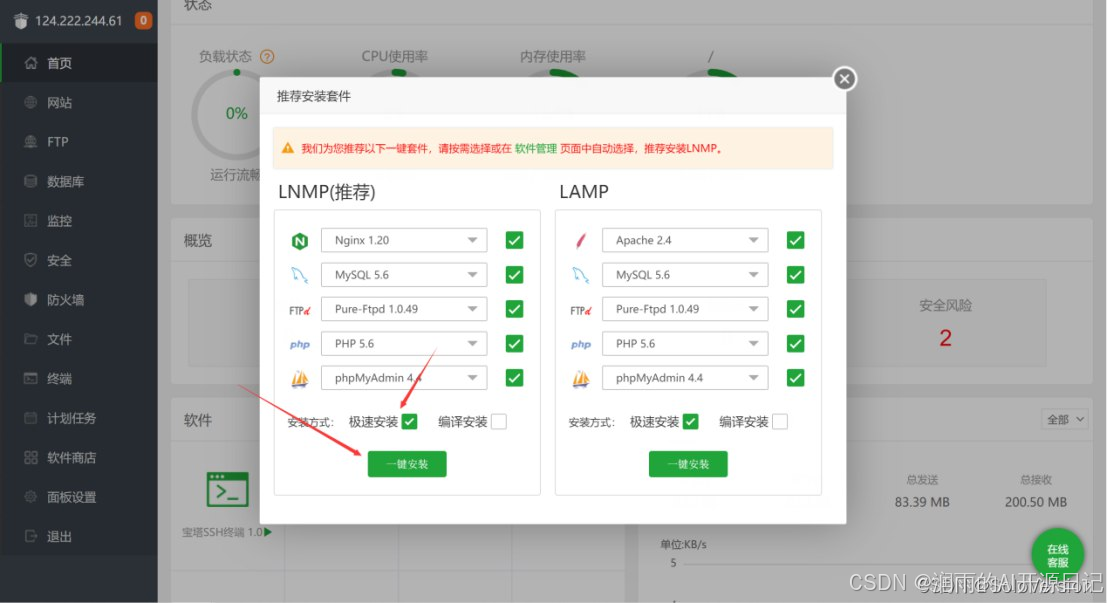
Task: Toggle 极速安装 checkbox in LNMP
Action: pyautogui.click(x=410, y=421)
